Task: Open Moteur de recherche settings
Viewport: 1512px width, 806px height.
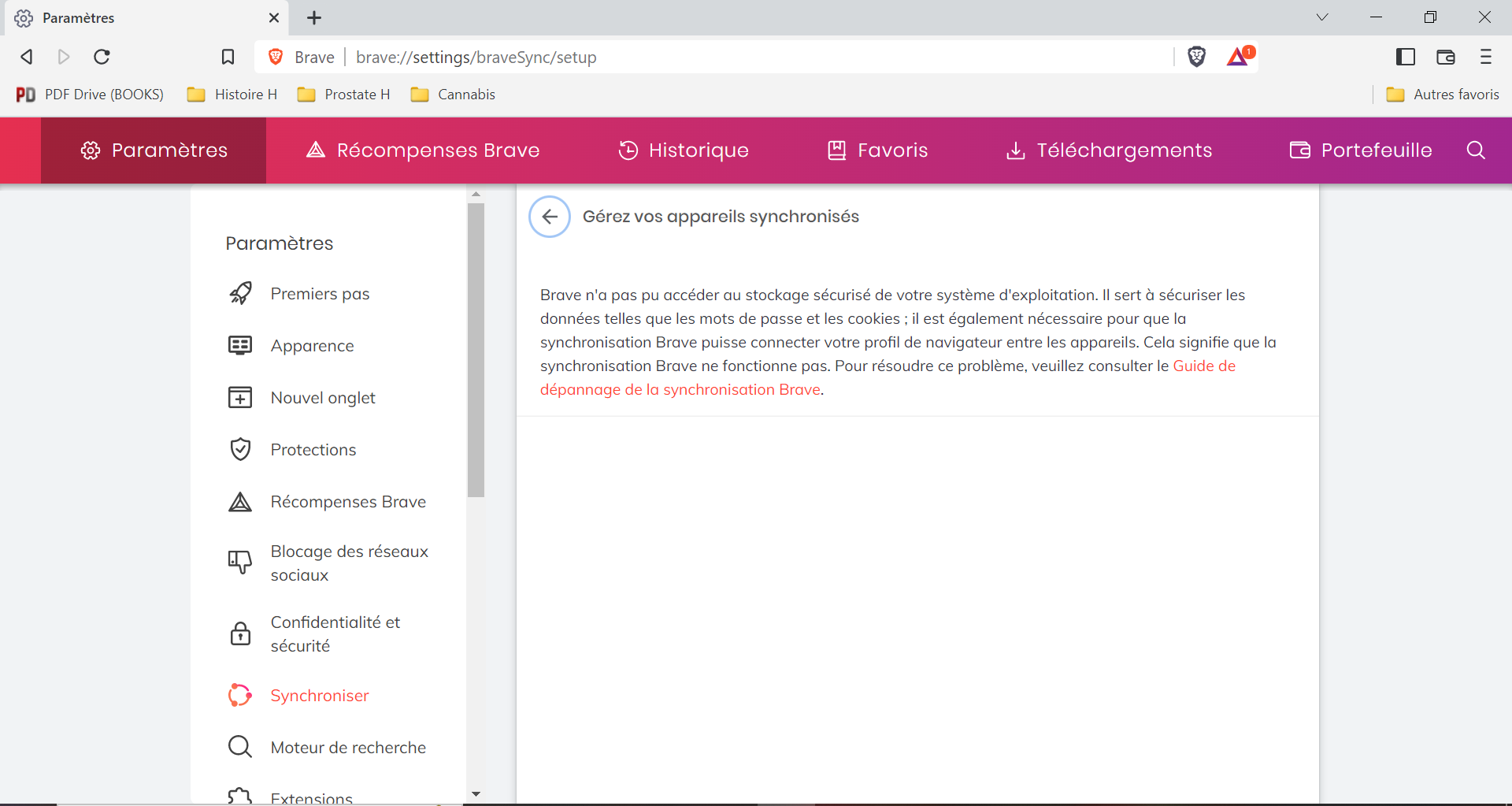Action: (348, 748)
